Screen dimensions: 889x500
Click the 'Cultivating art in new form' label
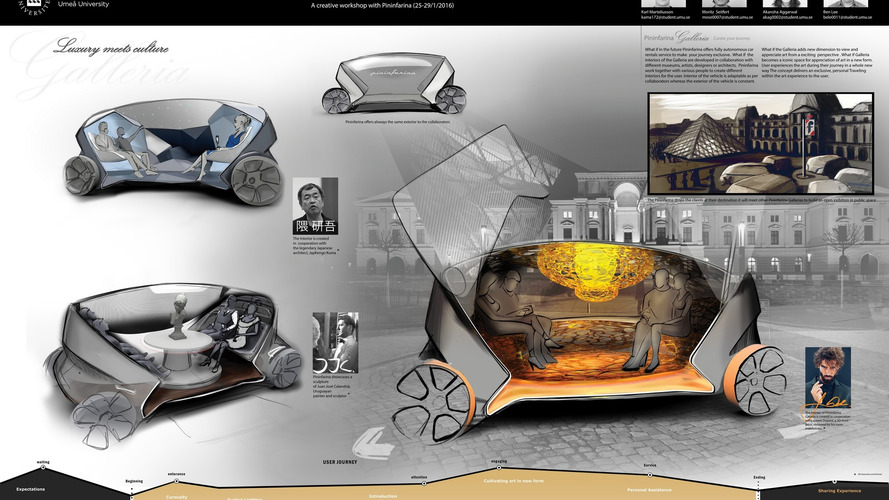(514, 481)
